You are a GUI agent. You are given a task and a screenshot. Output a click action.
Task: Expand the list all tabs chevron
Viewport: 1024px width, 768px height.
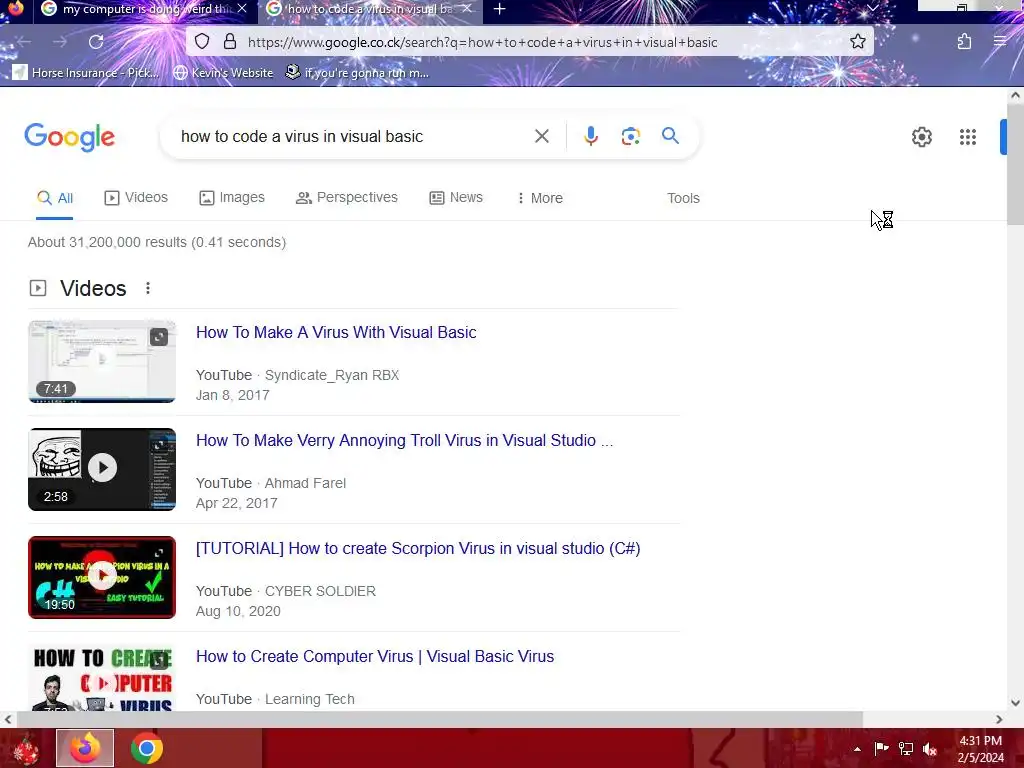point(872,8)
